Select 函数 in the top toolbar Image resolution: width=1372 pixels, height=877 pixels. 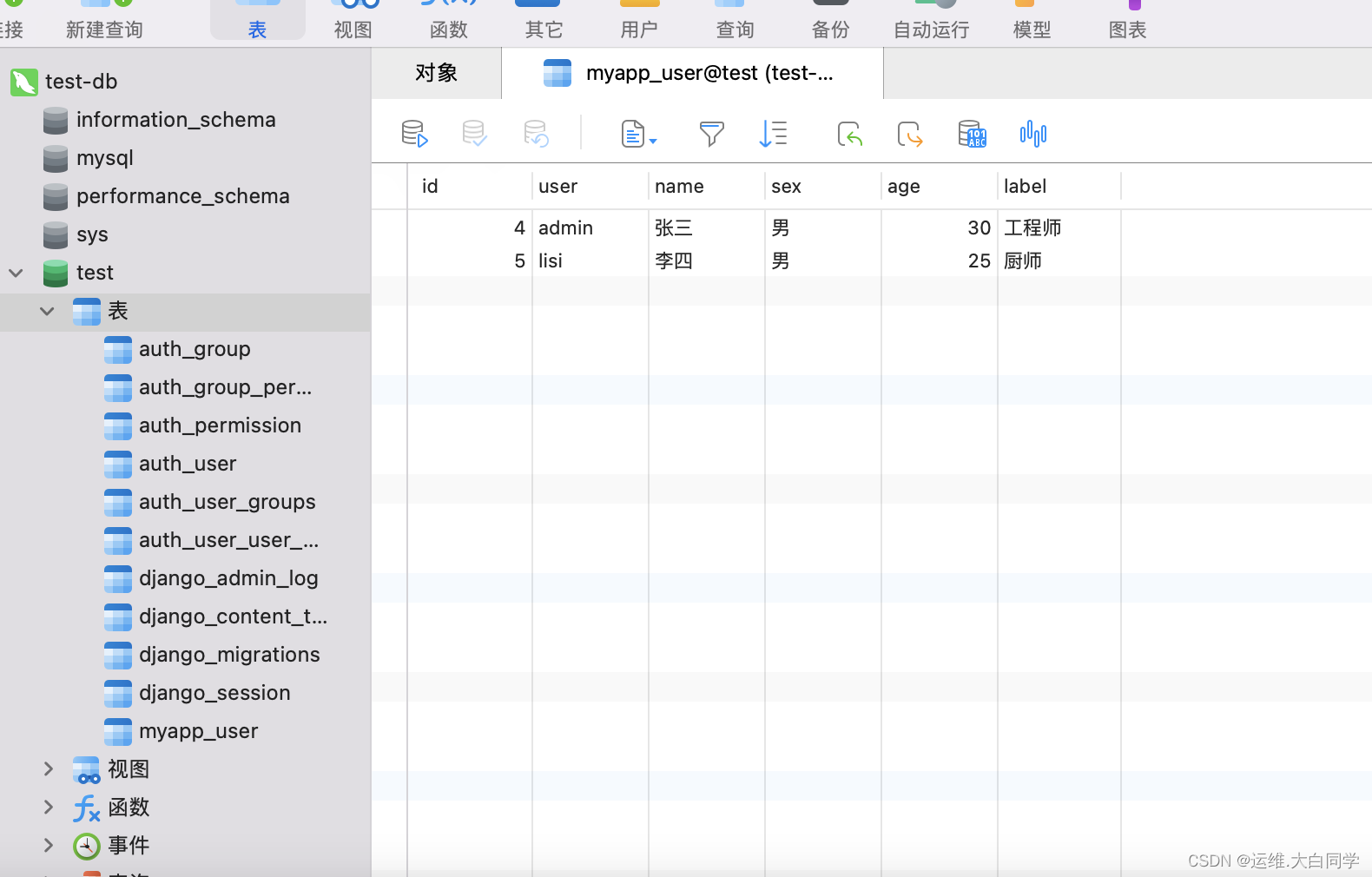pos(448,30)
